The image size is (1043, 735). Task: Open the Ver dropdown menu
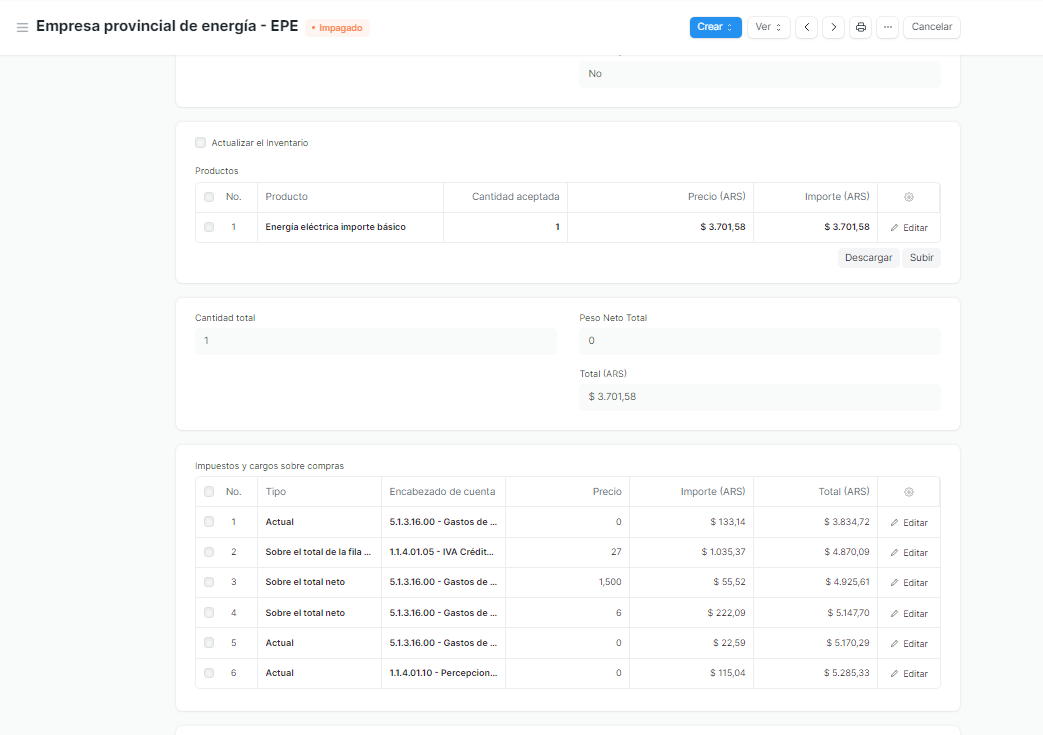click(768, 27)
